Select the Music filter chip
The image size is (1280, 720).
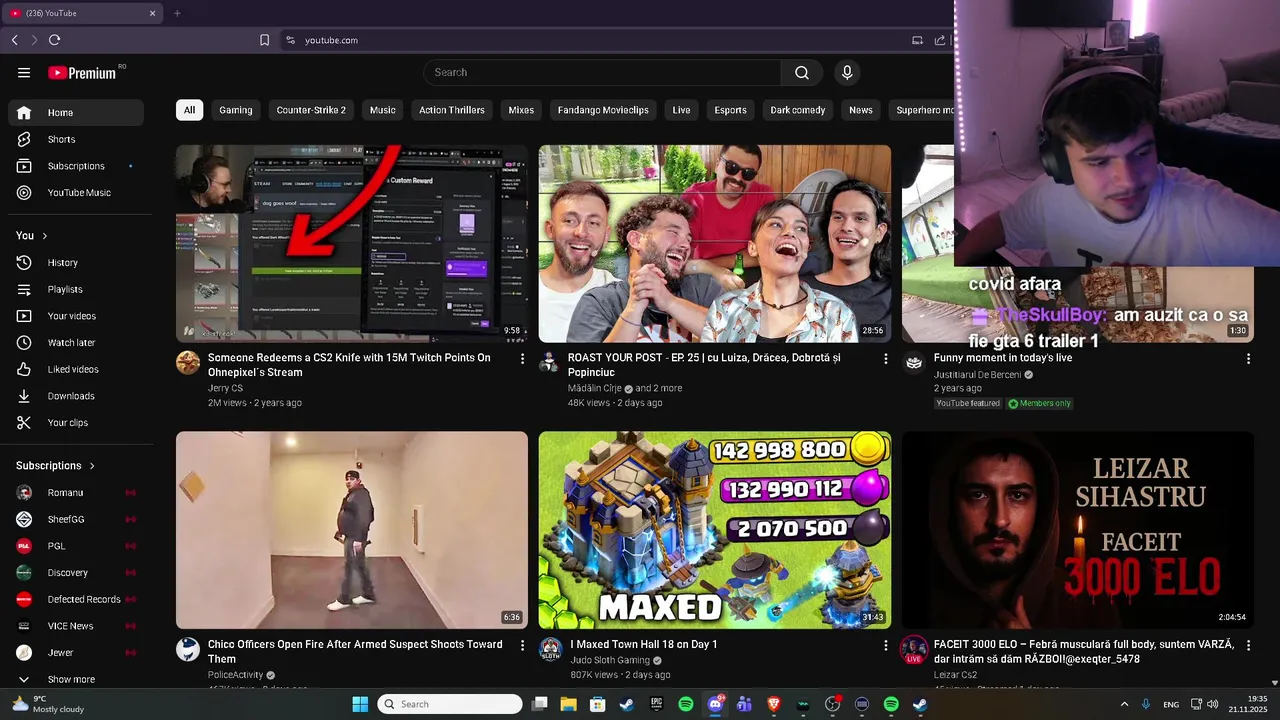[383, 110]
